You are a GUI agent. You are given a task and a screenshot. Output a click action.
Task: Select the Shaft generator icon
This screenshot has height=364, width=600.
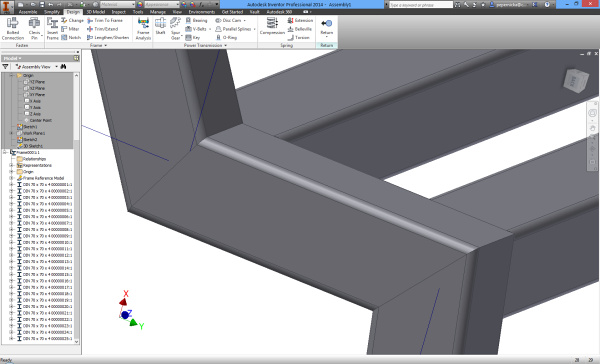click(x=160, y=26)
